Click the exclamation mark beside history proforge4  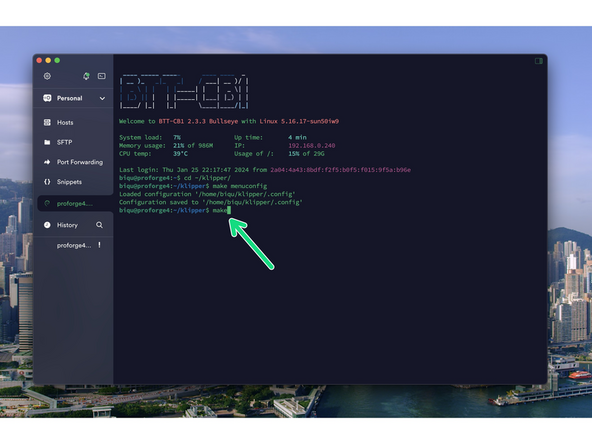tap(99, 245)
